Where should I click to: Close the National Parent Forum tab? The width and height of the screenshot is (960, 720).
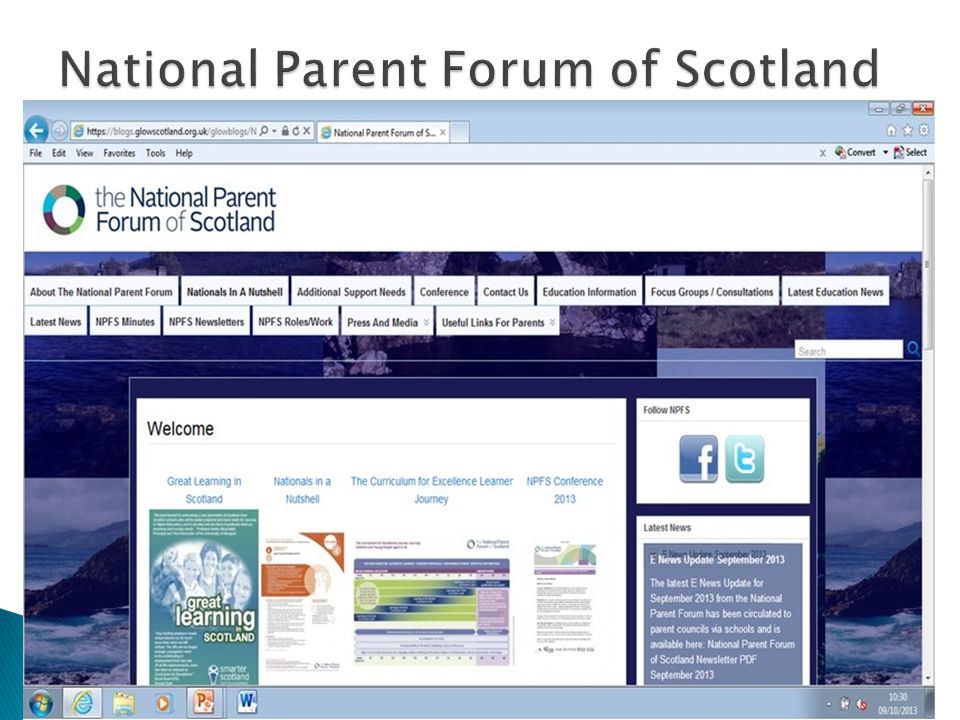coord(443,132)
